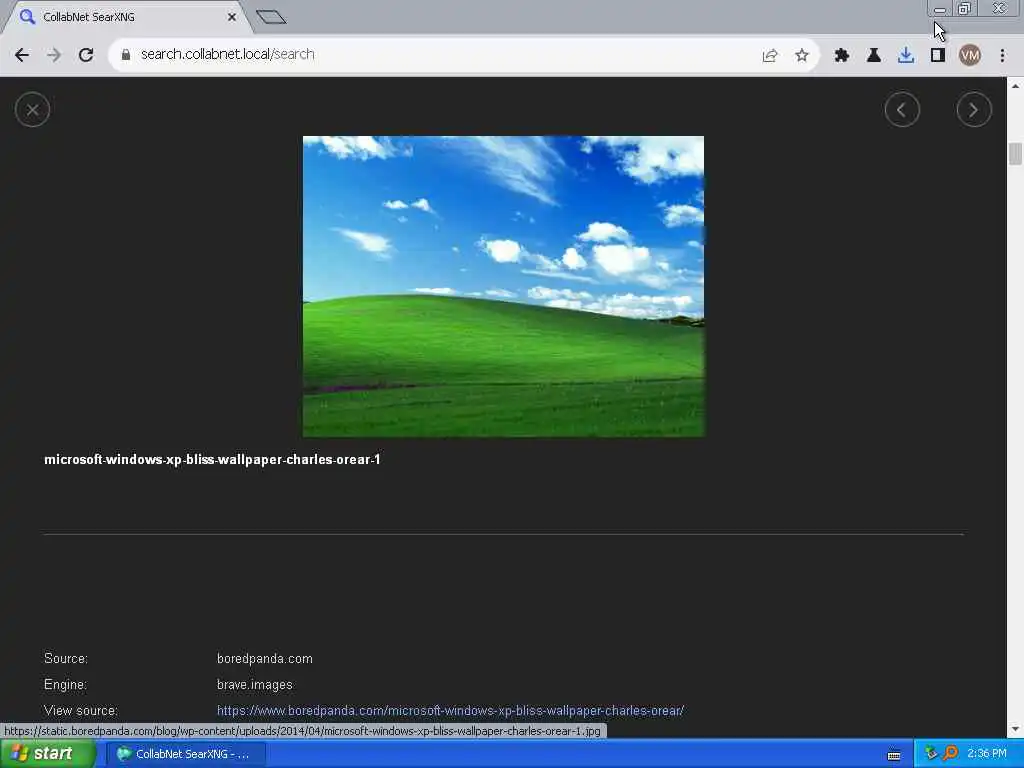Open the VM profile avatar

click(x=970, y=56)
